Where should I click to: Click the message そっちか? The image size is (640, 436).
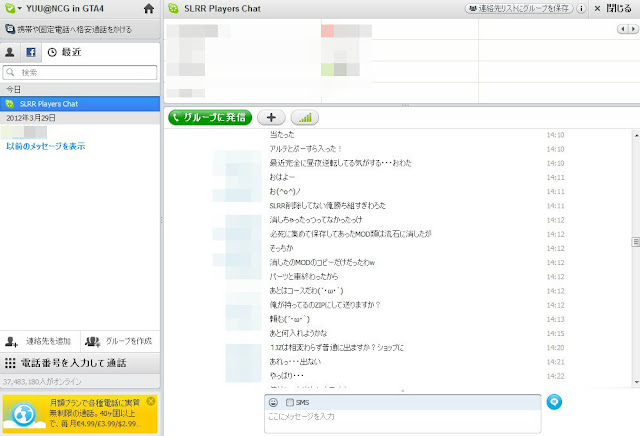pos(281,248)
